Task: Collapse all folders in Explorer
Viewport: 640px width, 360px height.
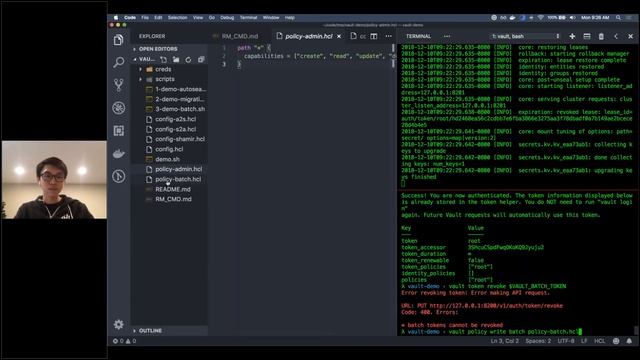Action: [x=201, y=60]
